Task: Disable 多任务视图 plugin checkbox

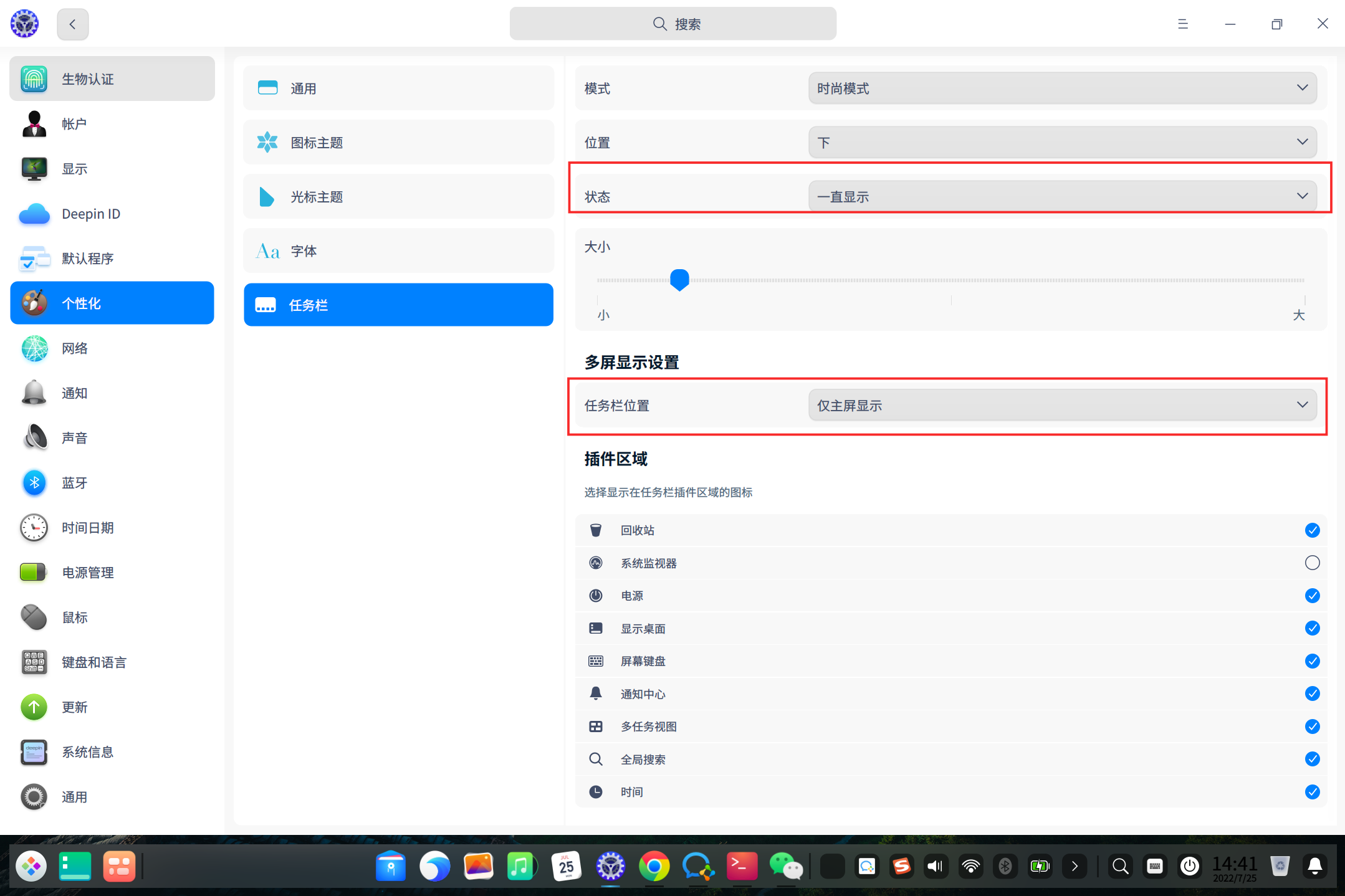Action: 1312,727
